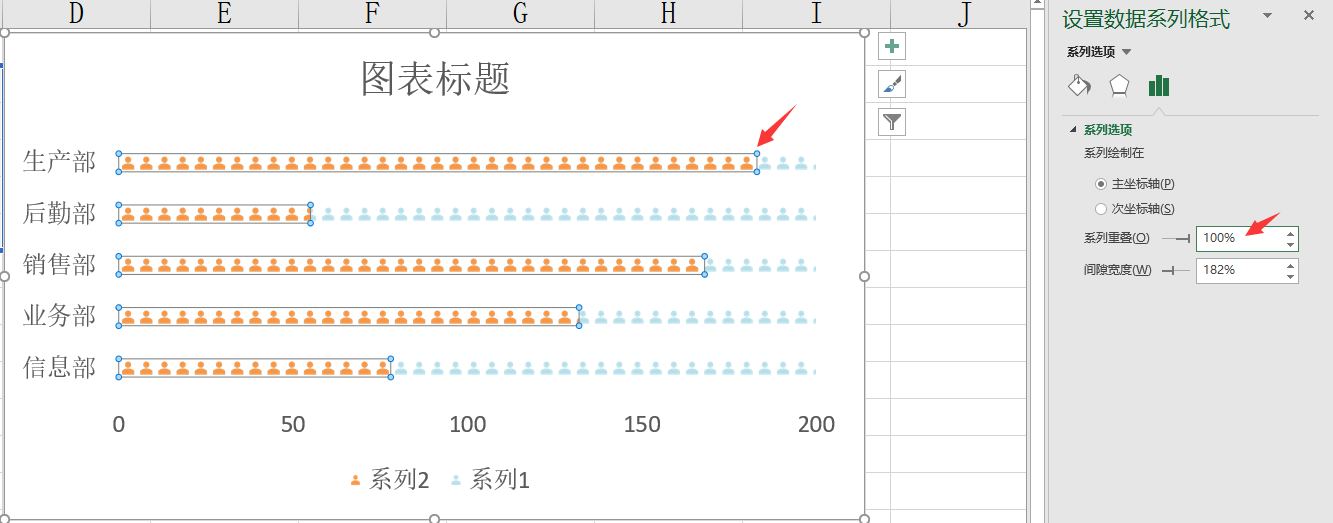Click the chart title 图表标题

(435, 78)
